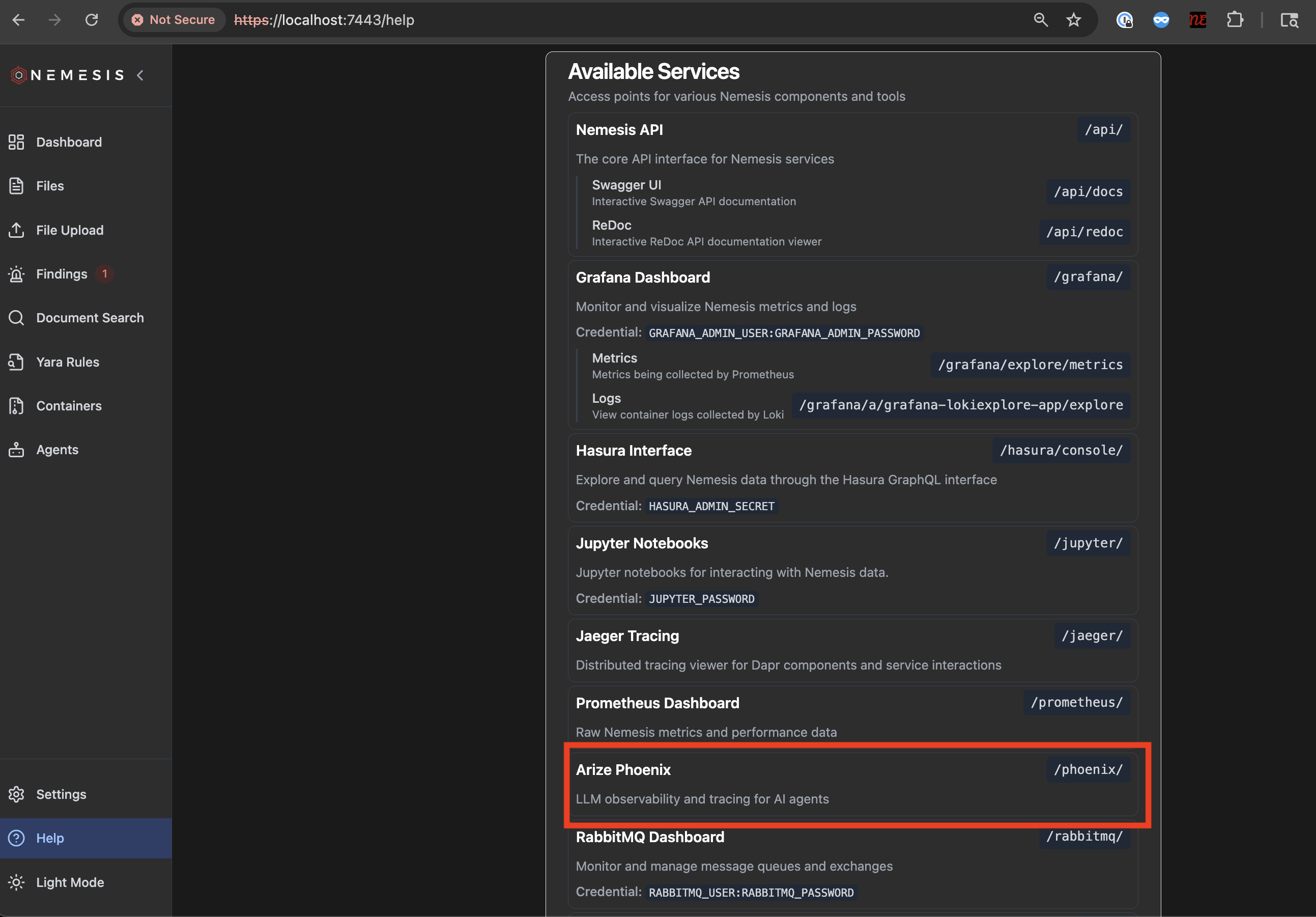Open Document Search
The height and width of the screenshot is (917, 1316).
(90, 317)
